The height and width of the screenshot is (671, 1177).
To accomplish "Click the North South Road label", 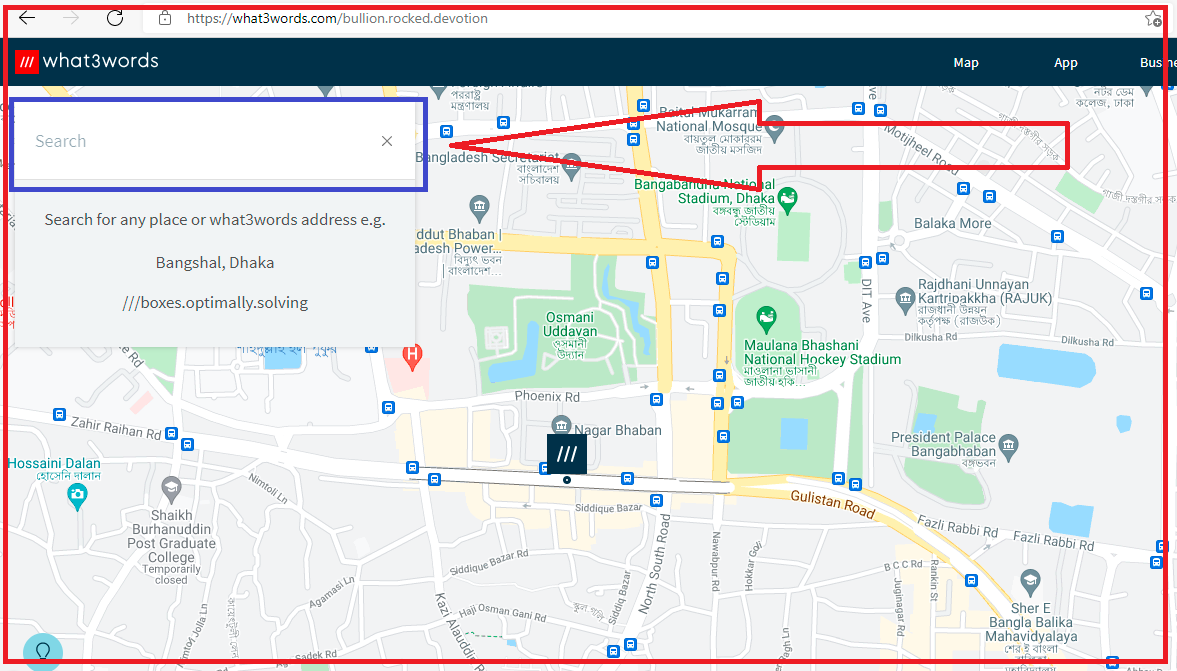I will pyautogui.click(x=653, y=564).
